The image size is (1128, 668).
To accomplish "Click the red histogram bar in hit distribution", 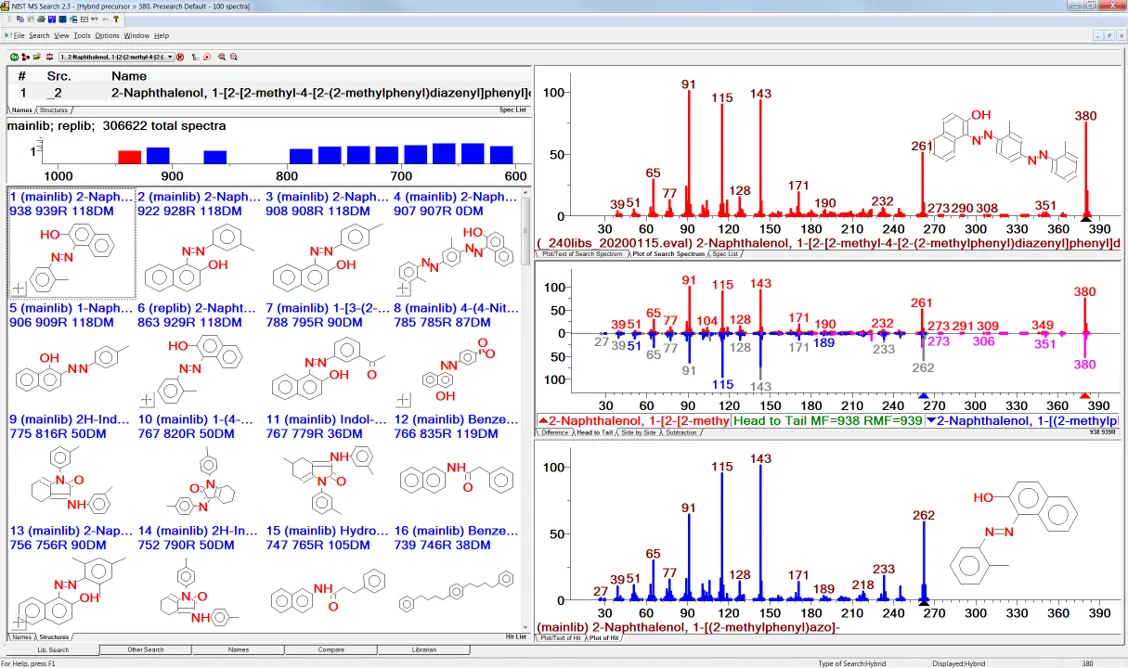I will click(129, 157).
